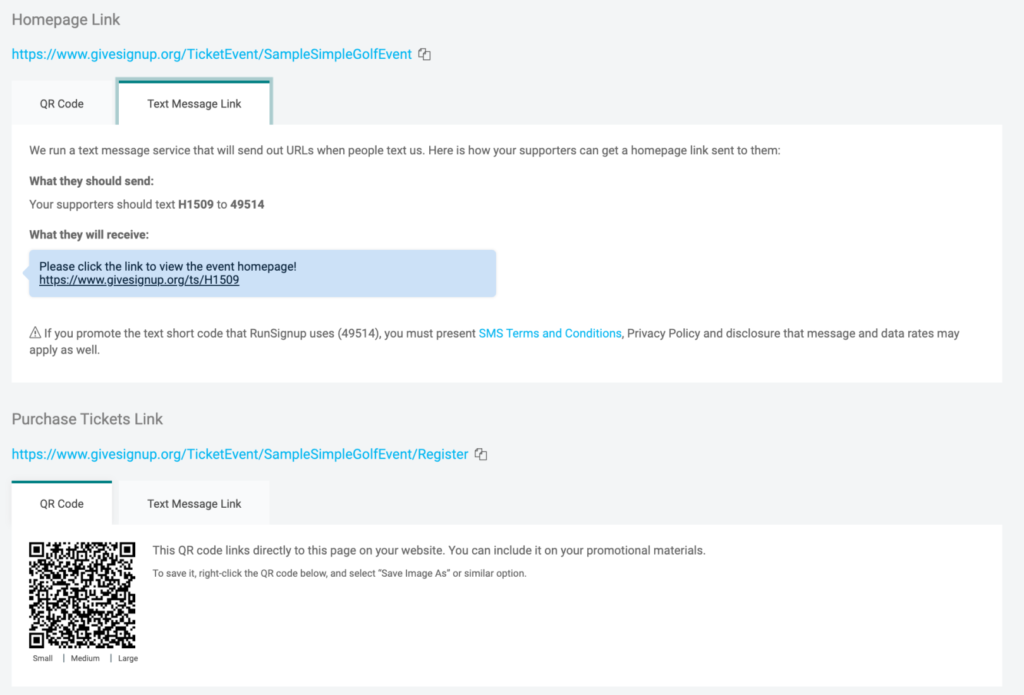Choose the Small QR code size
1024x695 pixels.
coord(43,659)
